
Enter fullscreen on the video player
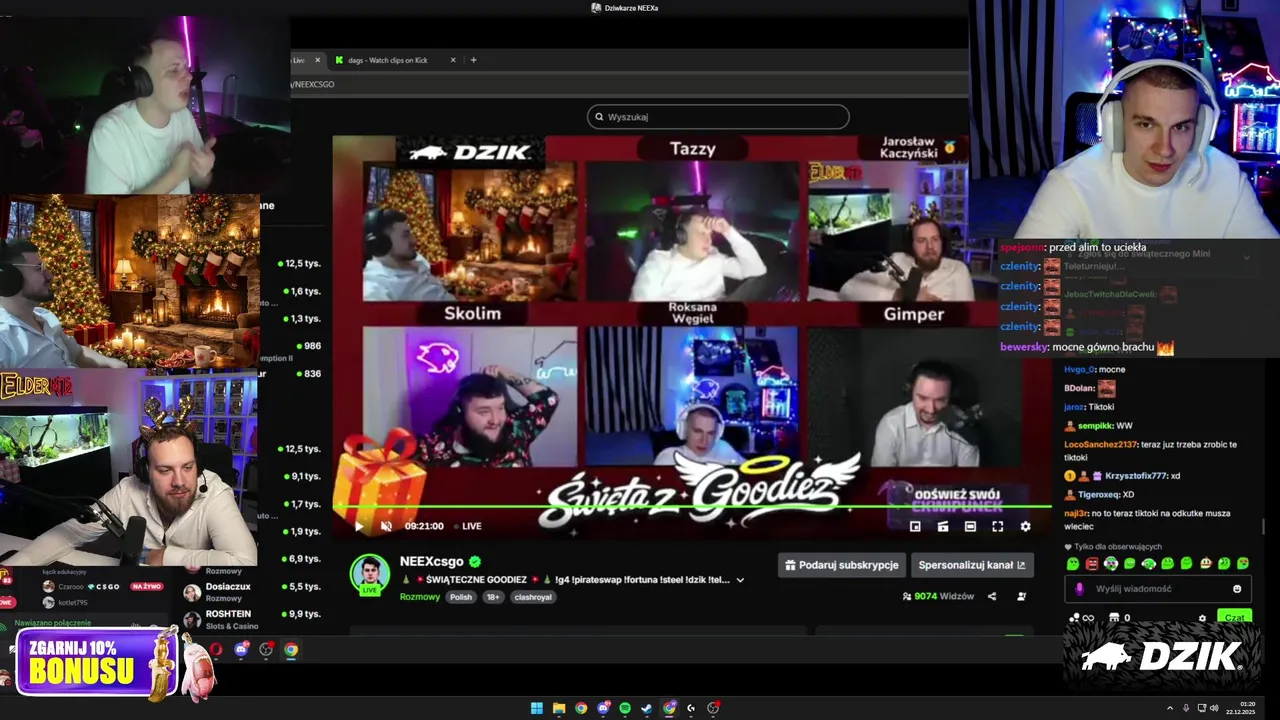tap(997, 526)
